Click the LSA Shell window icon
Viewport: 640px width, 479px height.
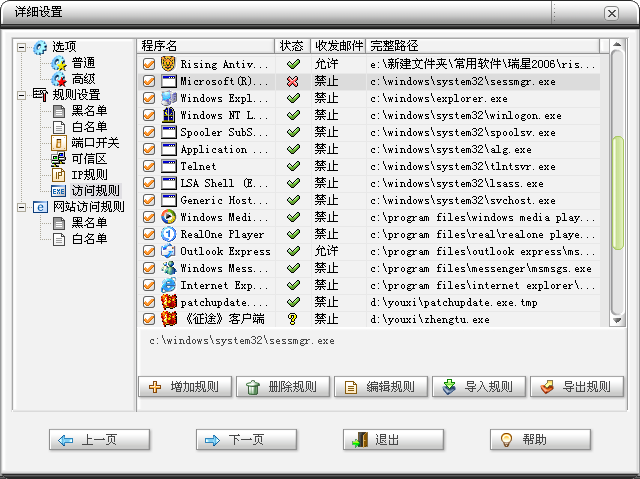[x=169, y=183]
